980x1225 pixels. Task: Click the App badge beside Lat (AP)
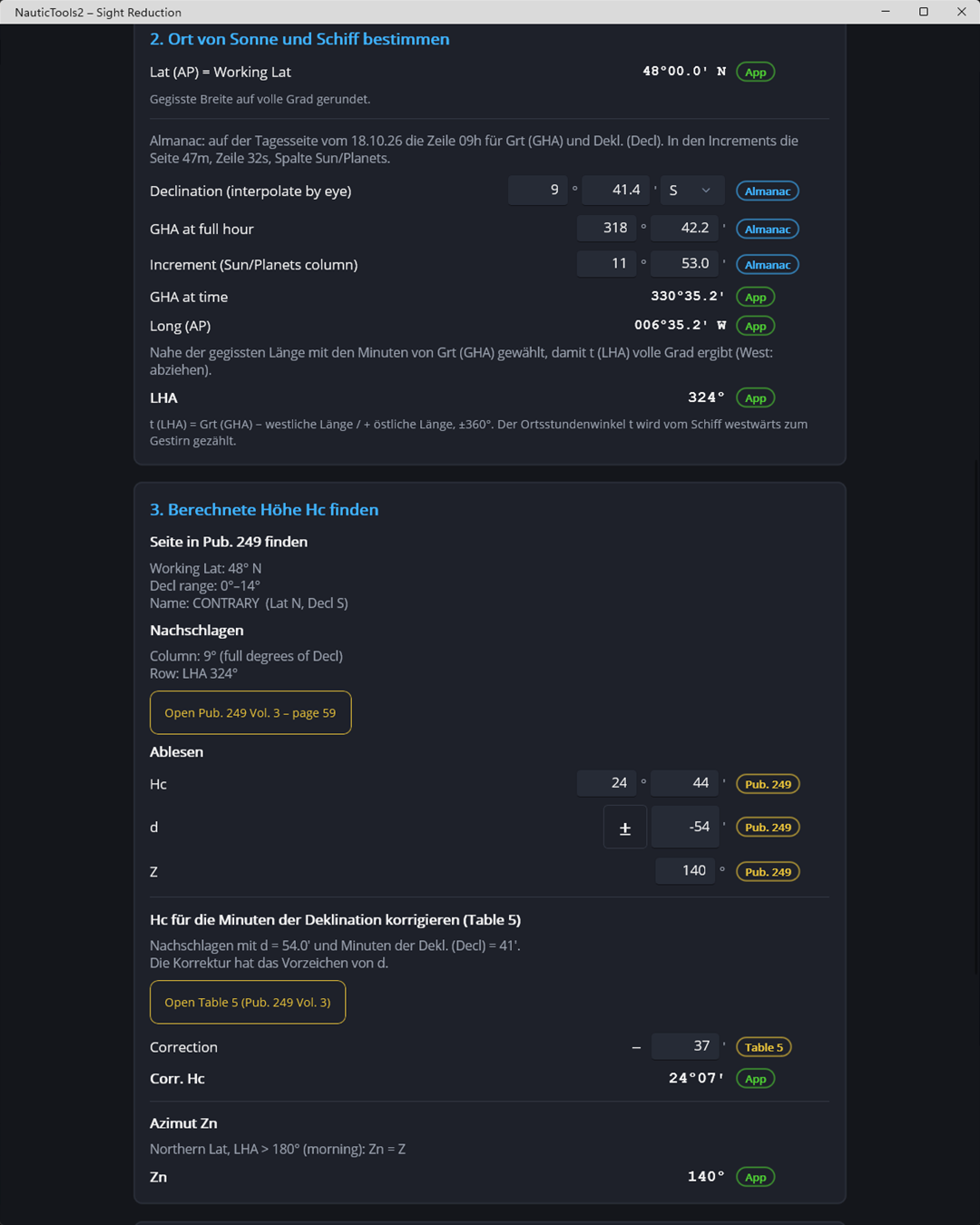pyautogui.click(x=756, y=73)
